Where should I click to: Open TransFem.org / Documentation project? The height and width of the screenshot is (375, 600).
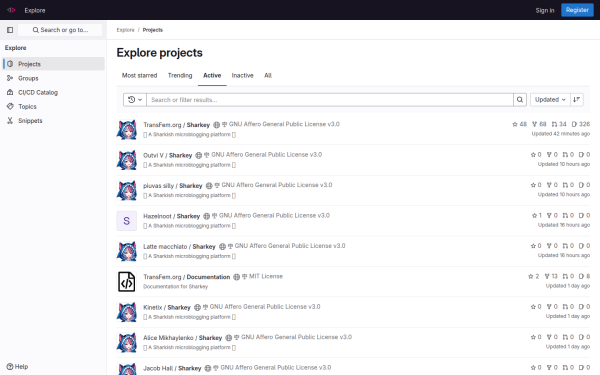(x=186, y=277)
